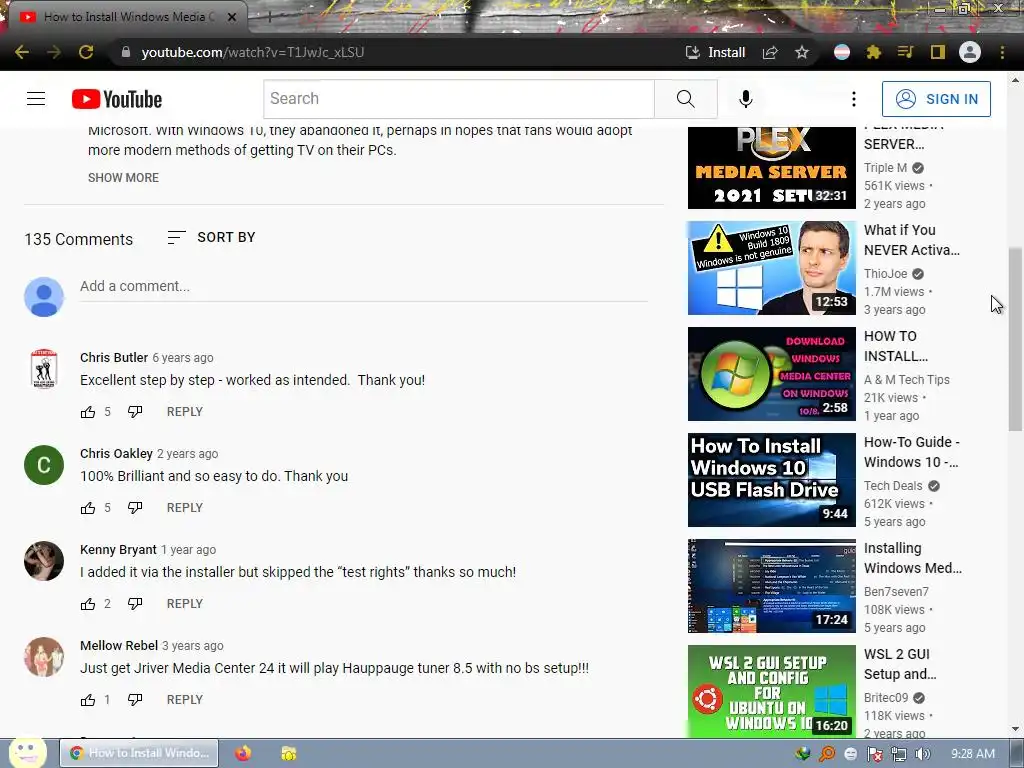This screenshot has height=768, width=1024.
Task: Open the Extensions puzzle icon
Action: [x=874, y=52]
